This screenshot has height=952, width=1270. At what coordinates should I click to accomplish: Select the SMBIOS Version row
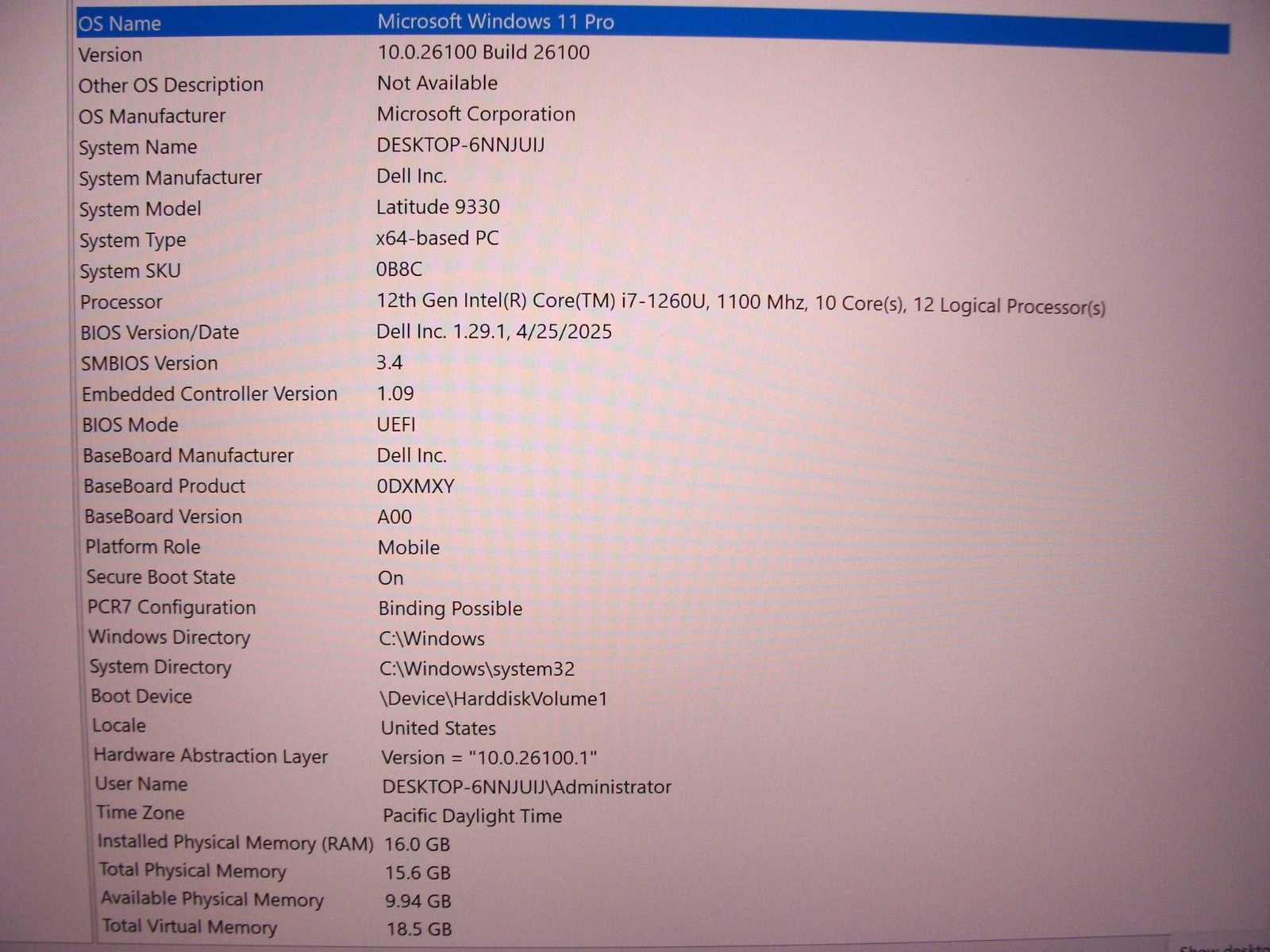tap(149, 363)
